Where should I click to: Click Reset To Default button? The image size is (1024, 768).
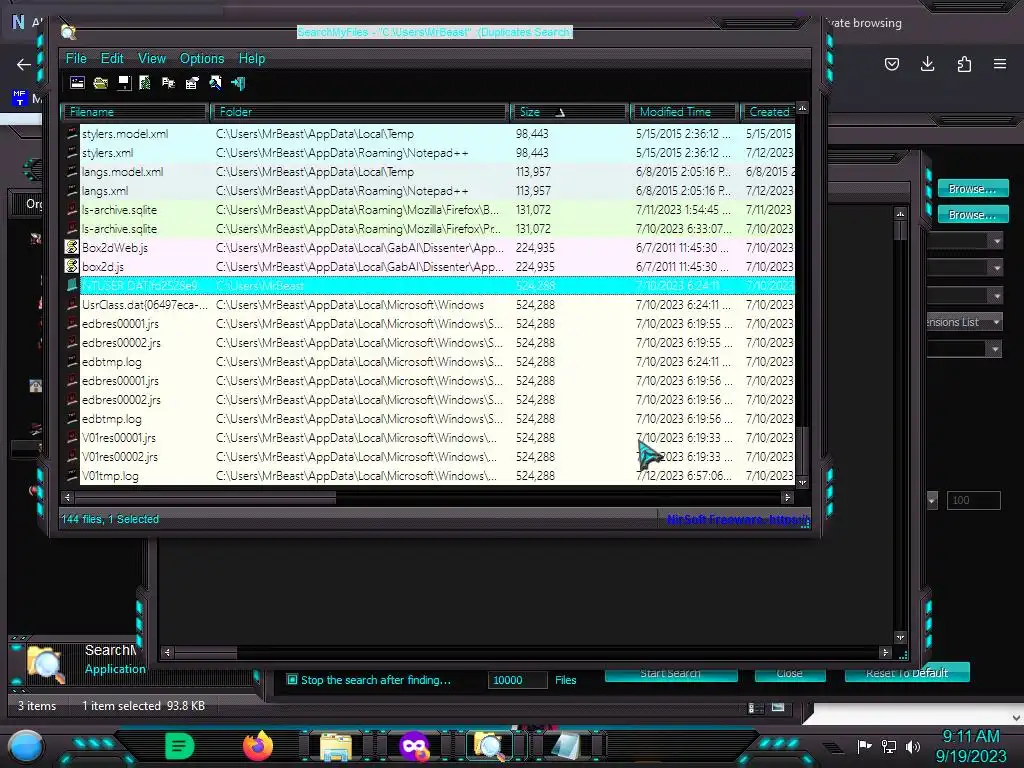point(906,673)
